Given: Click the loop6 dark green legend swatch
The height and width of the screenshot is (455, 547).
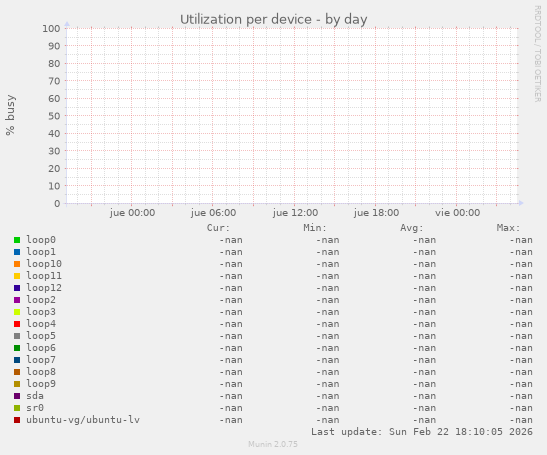Looking at the screenshot, I should coord(17,348).
